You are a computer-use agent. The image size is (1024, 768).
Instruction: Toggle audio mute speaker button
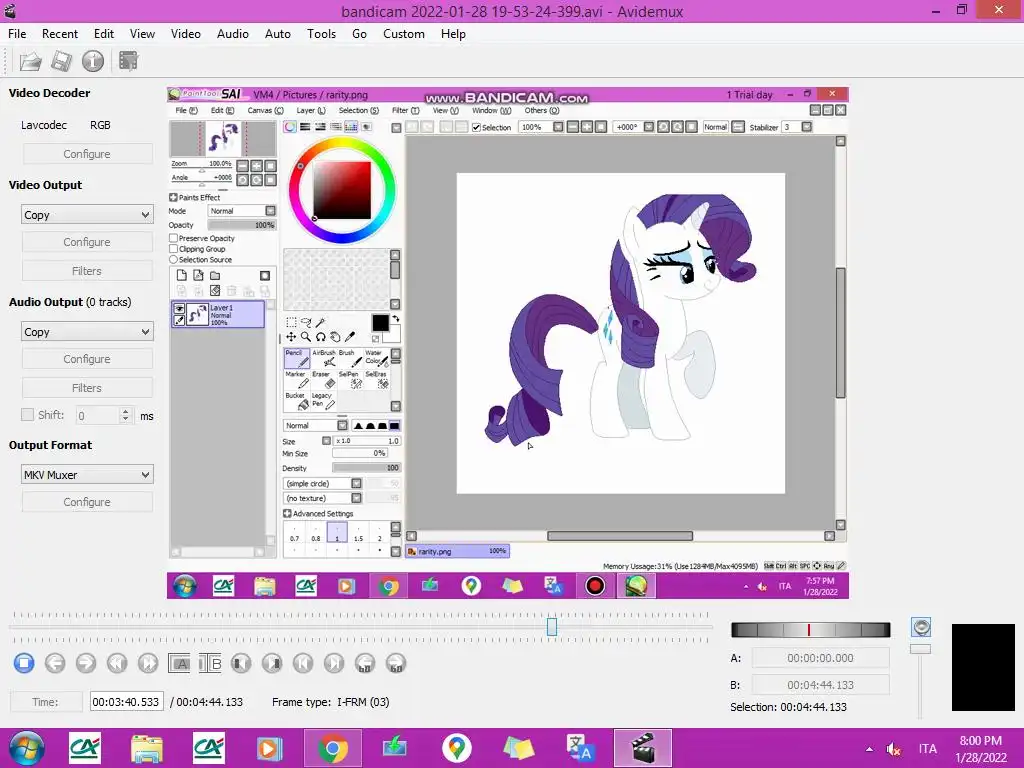click(921, 628)
